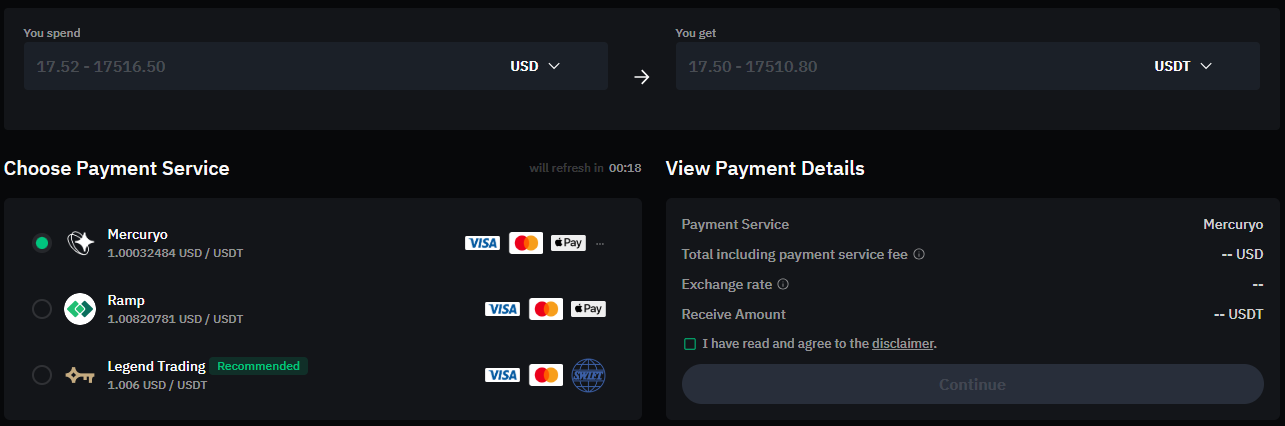Select the Mercuryo radio button

tap(42, 242)
